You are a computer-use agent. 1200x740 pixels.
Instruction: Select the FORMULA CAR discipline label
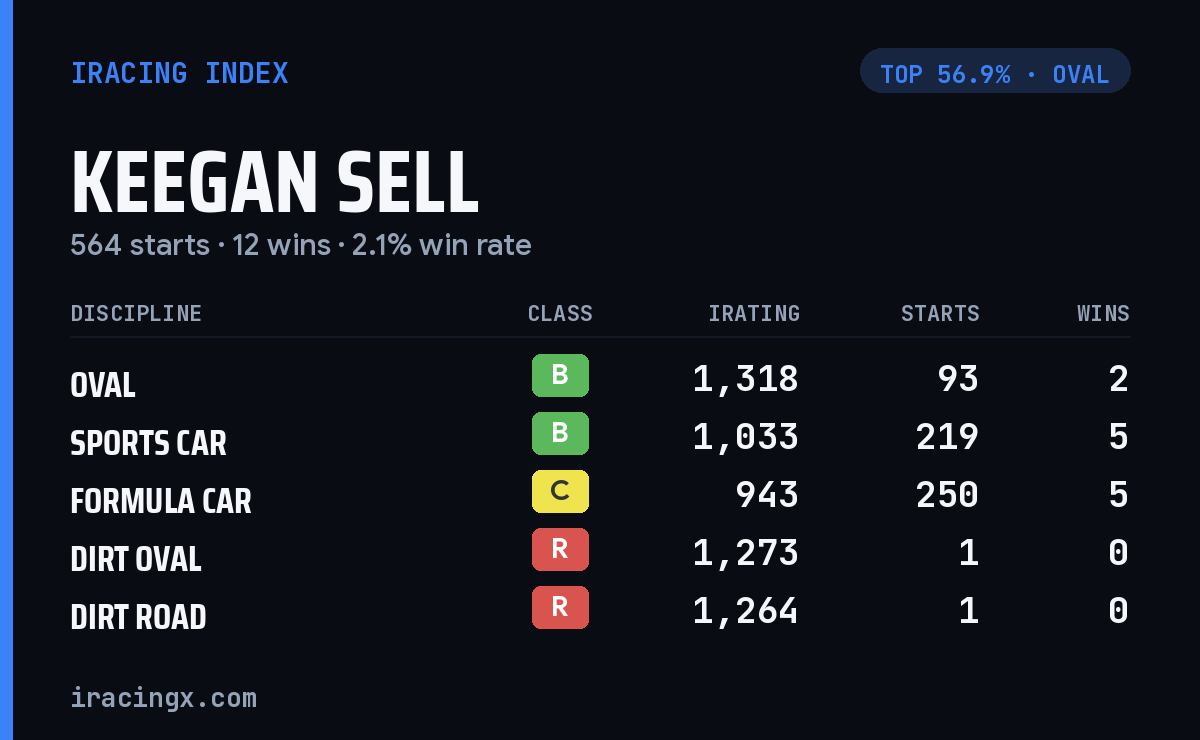click(161, 501)
